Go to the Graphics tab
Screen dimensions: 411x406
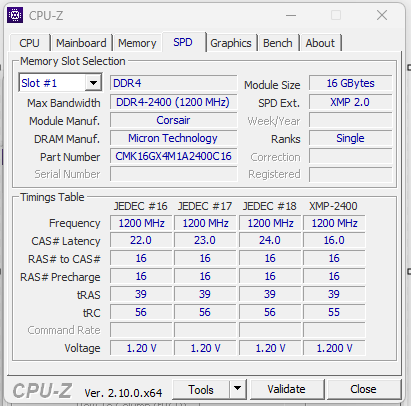(x=231, y=43)
